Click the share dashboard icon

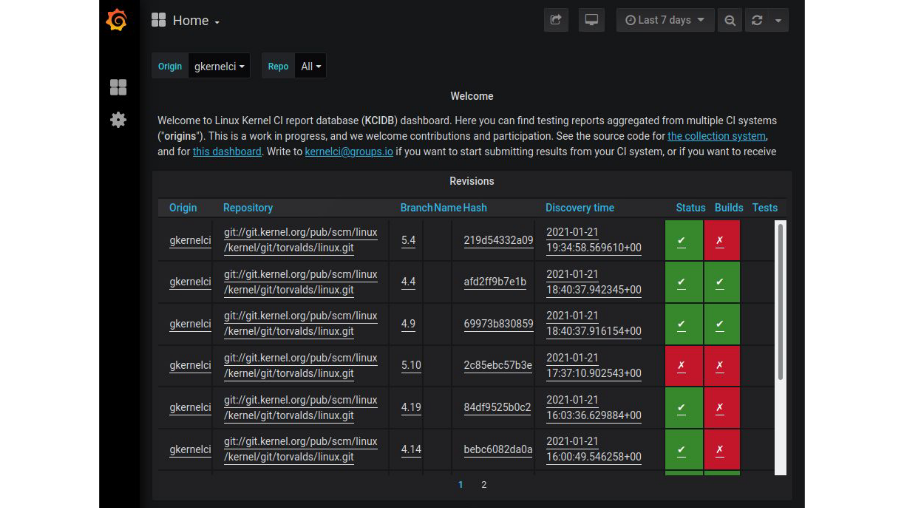click(x=556, y=20)
